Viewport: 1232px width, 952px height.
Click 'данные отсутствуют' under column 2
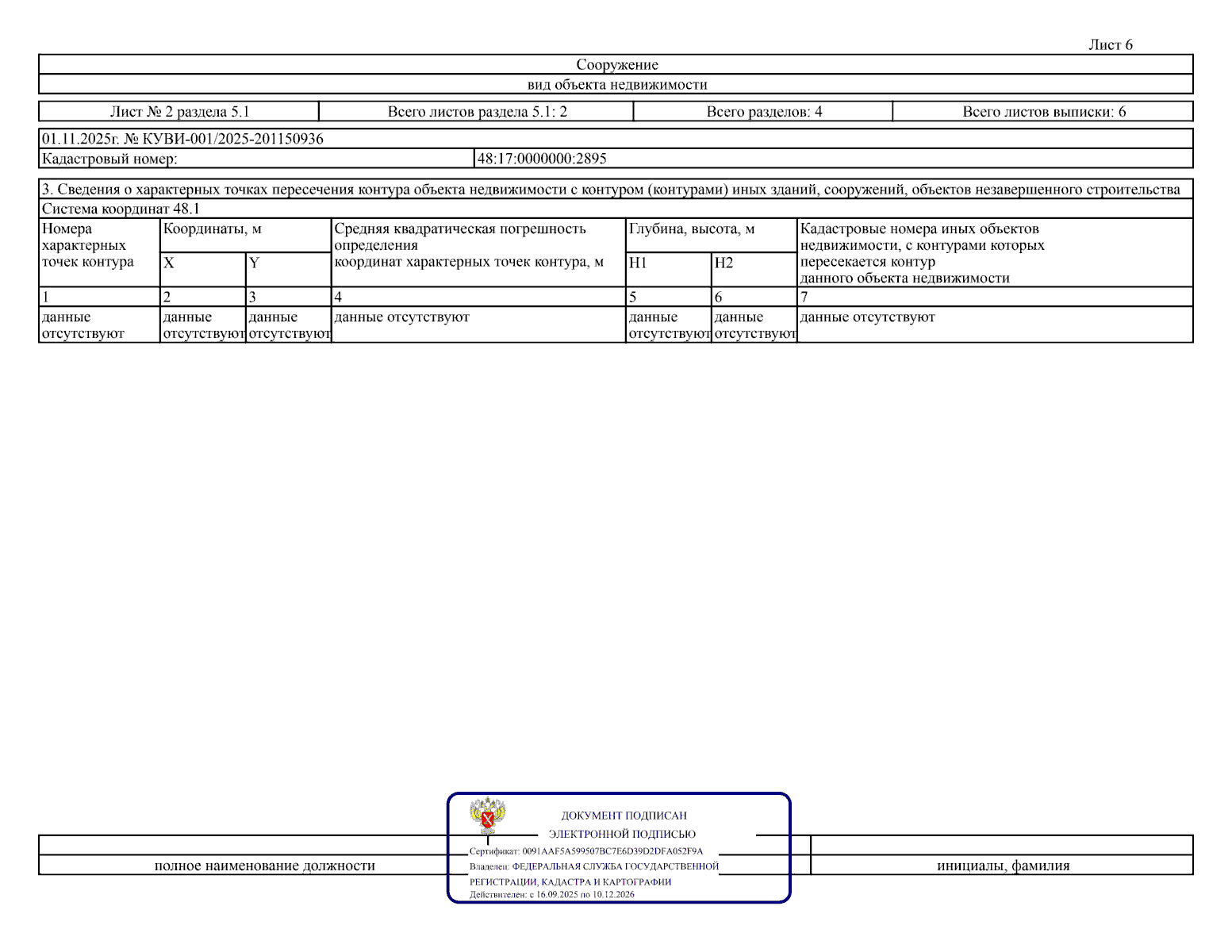coord(204,325)
